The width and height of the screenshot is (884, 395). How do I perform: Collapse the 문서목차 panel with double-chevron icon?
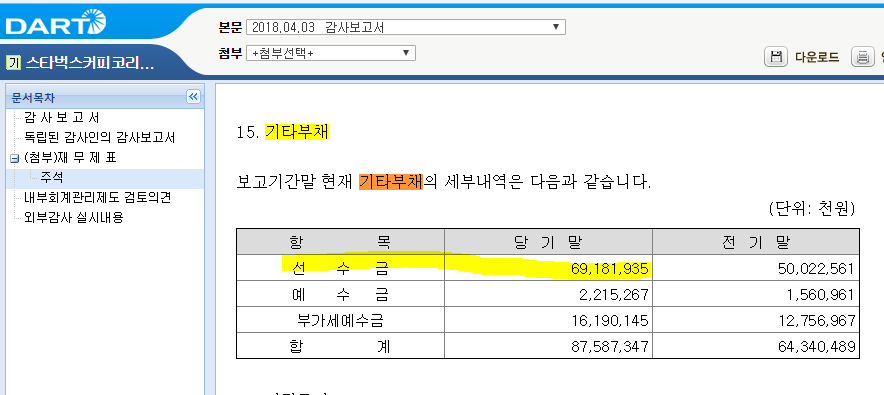tap(193, 97)
